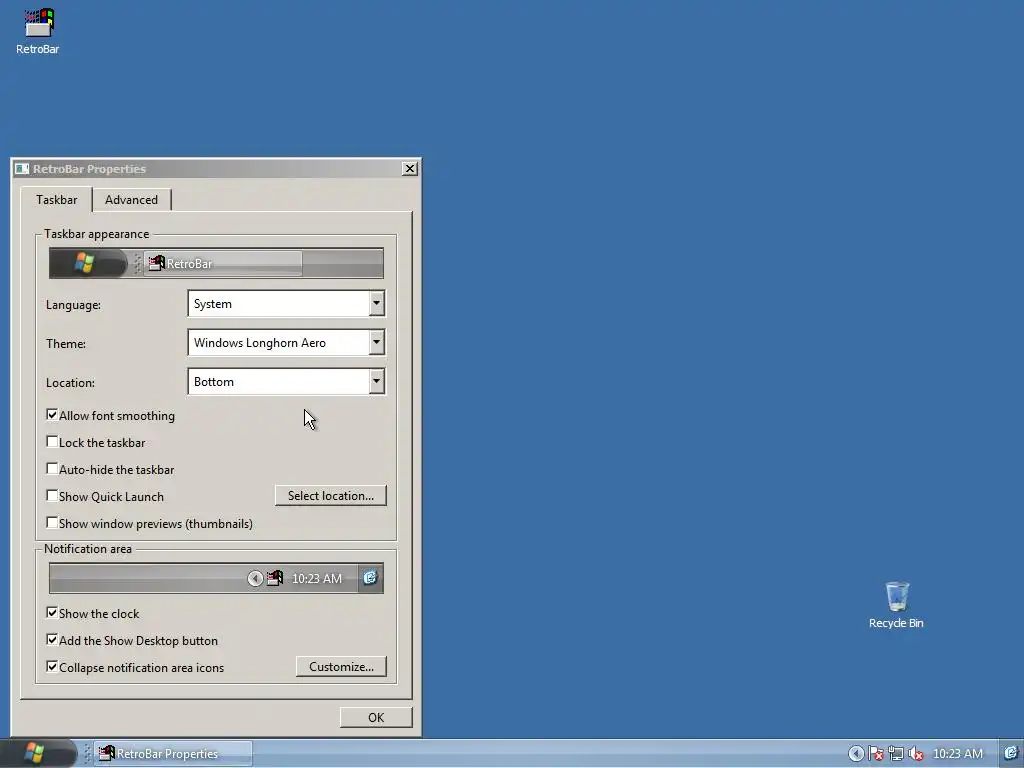Select the Recycle Bin desktop icon

point(896,605)
